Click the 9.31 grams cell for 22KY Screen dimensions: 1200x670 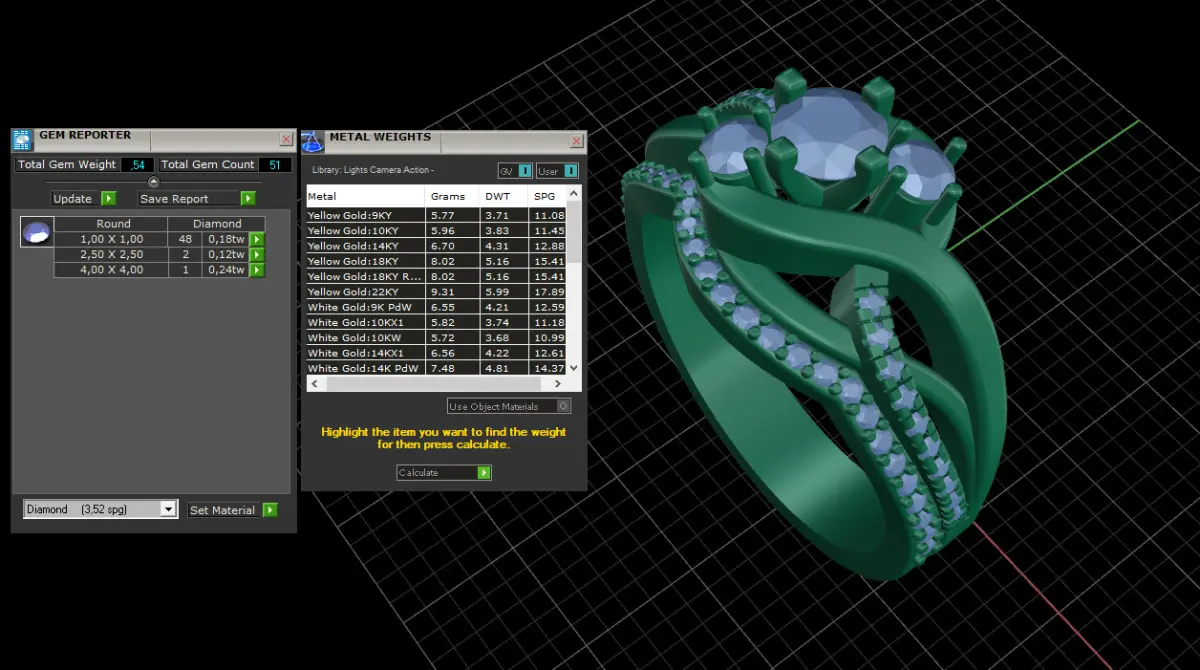pyautogui.click(x=453, y=292)
